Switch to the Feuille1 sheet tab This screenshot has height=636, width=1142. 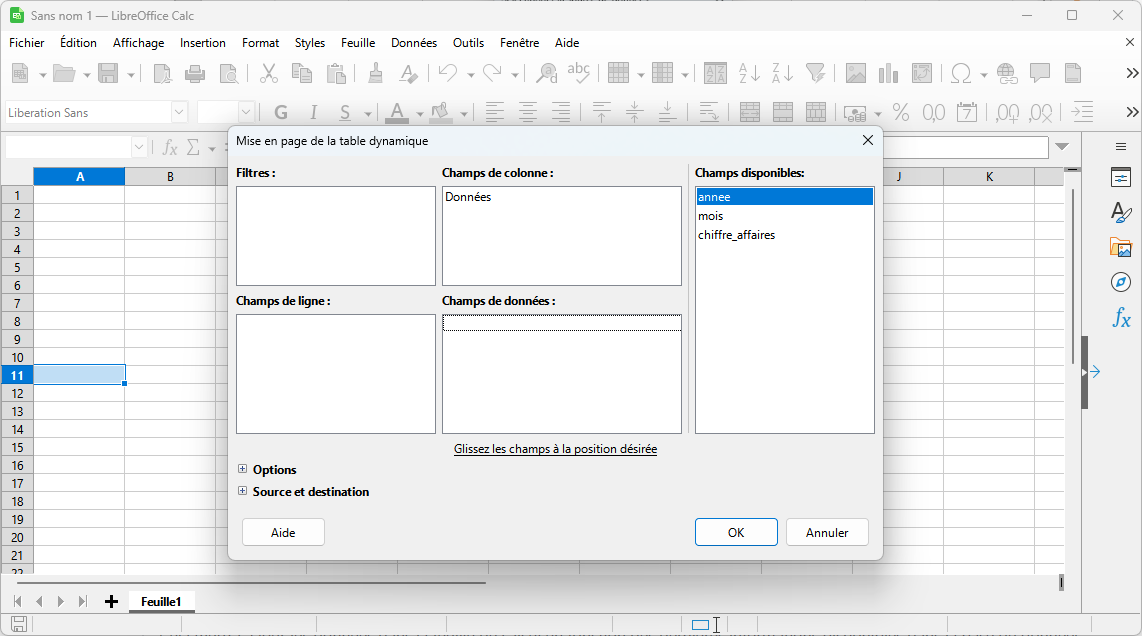161,601
